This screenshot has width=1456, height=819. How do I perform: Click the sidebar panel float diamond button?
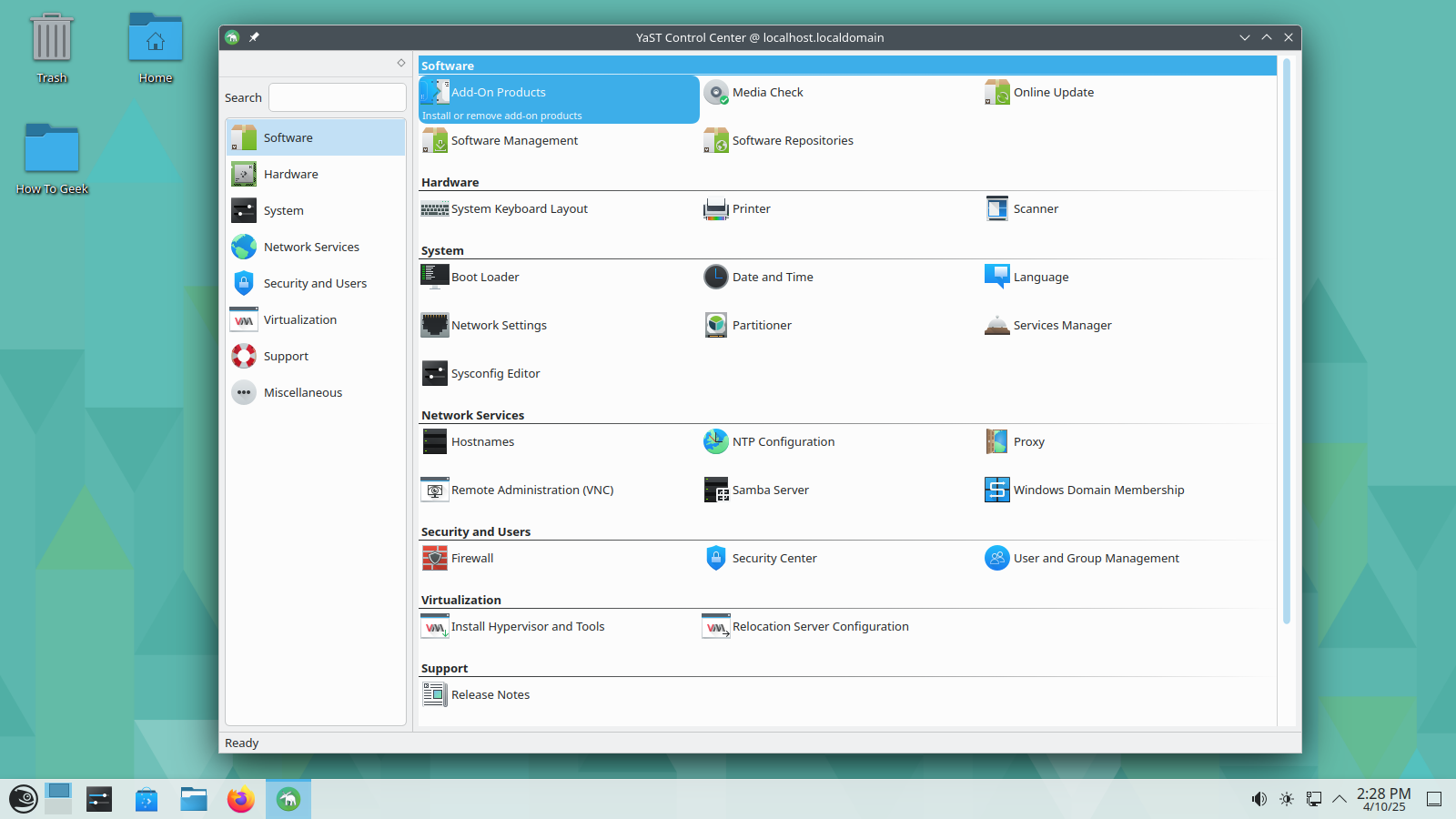401,63
